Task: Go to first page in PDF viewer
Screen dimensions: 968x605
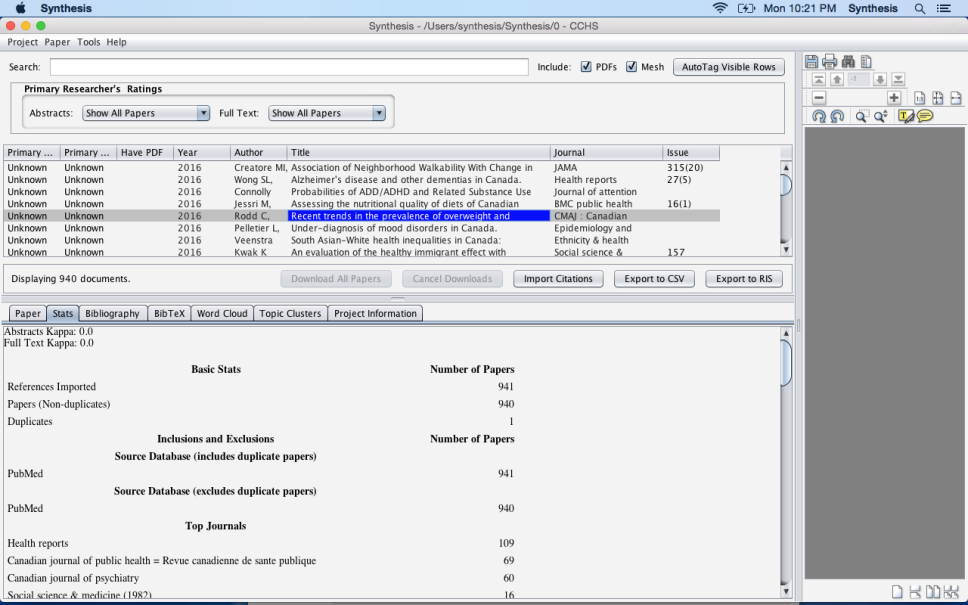Action: [819, 79]
